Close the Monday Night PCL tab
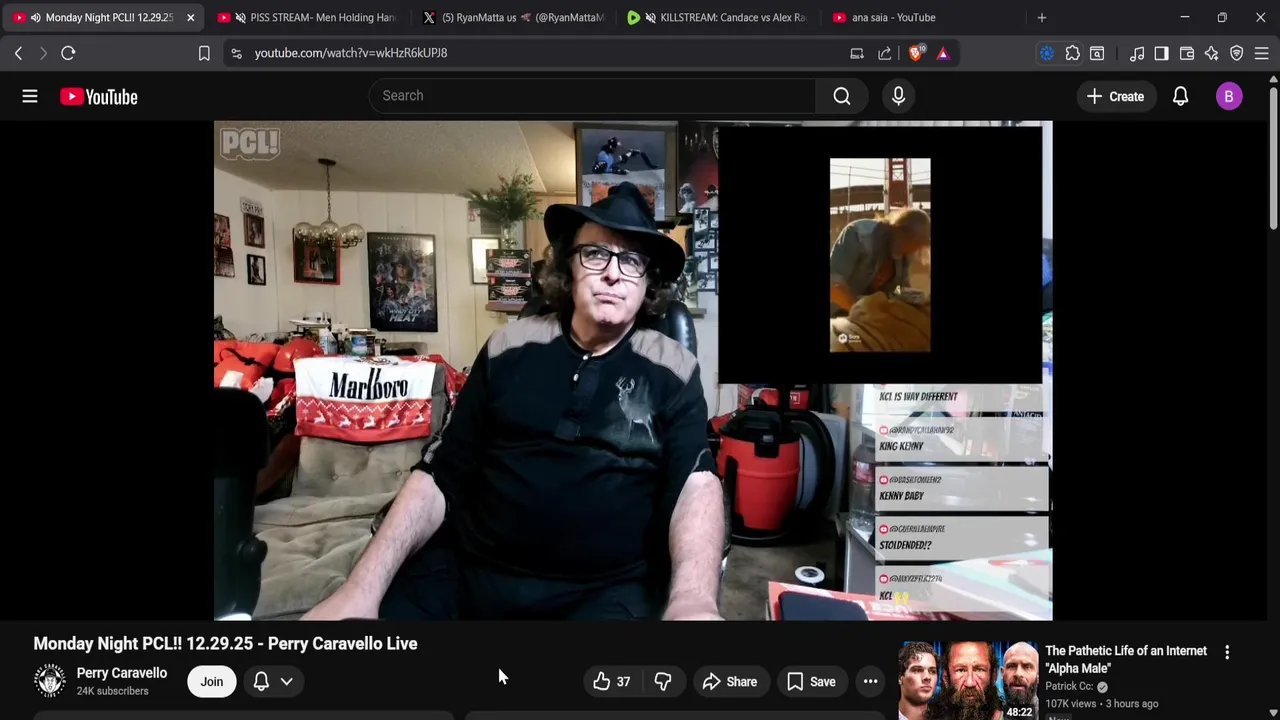This screenshot has width=1280, height=720. coord(190,17)
